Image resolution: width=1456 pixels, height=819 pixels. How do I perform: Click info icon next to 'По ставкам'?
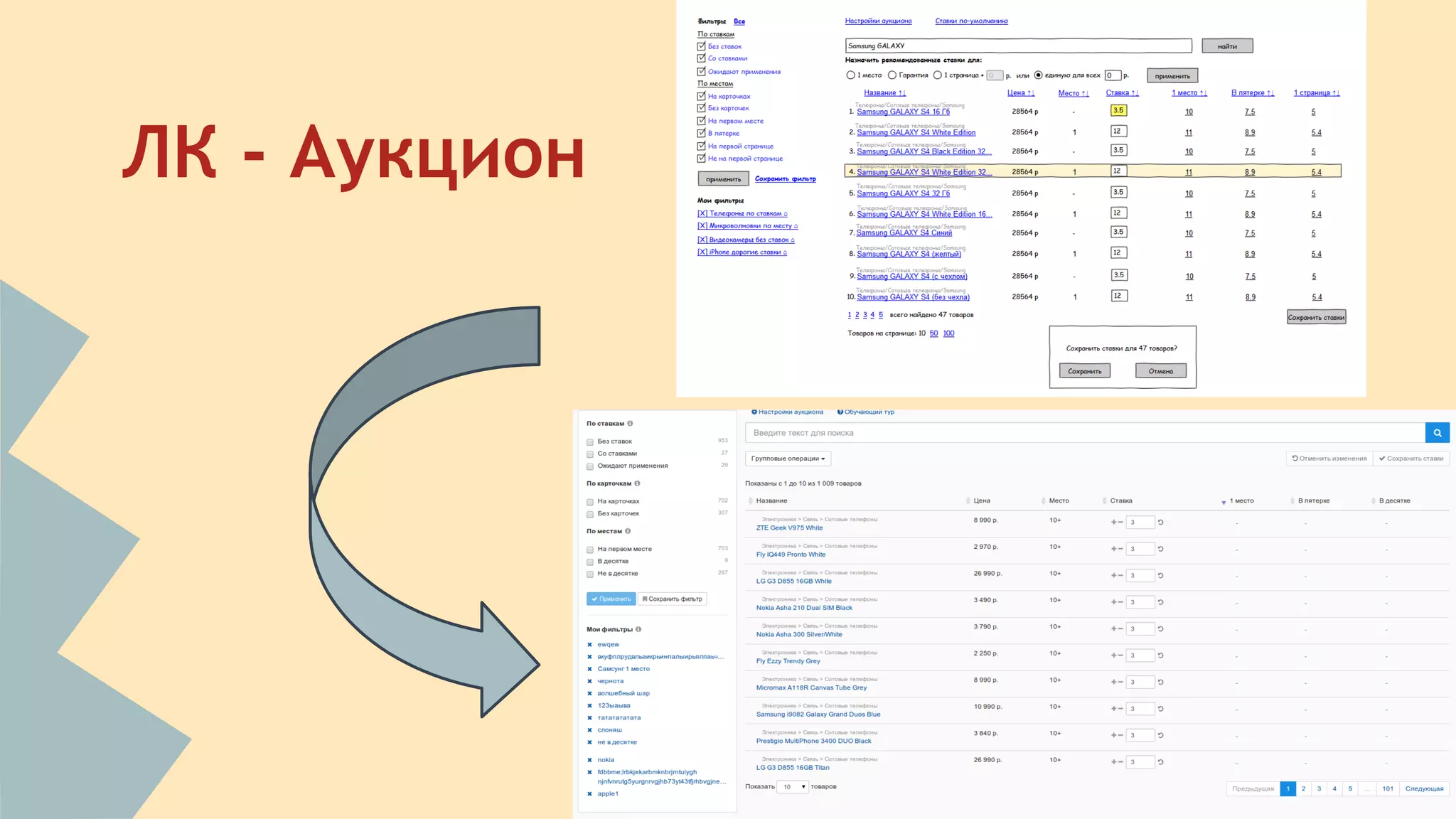click(x=630, y=424)
